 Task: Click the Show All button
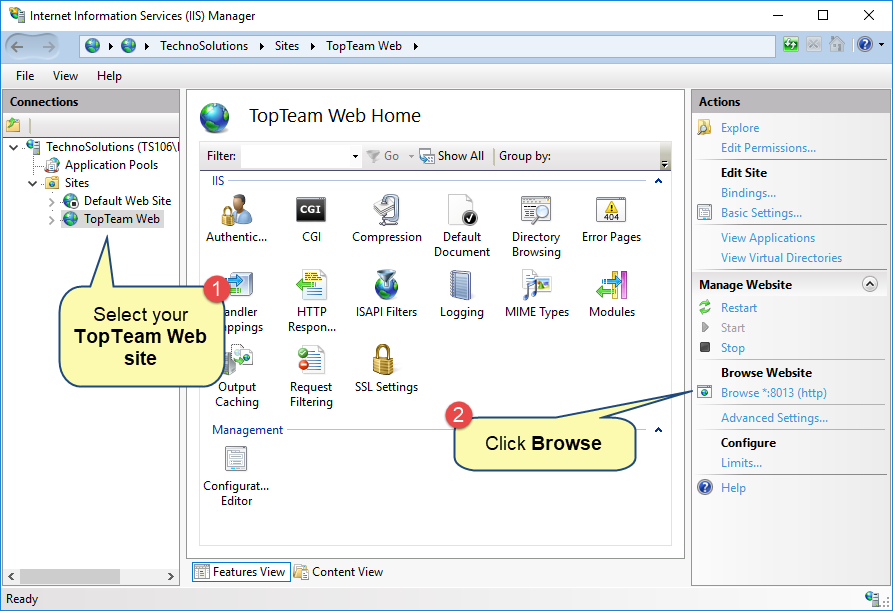(x=452, y=156)
